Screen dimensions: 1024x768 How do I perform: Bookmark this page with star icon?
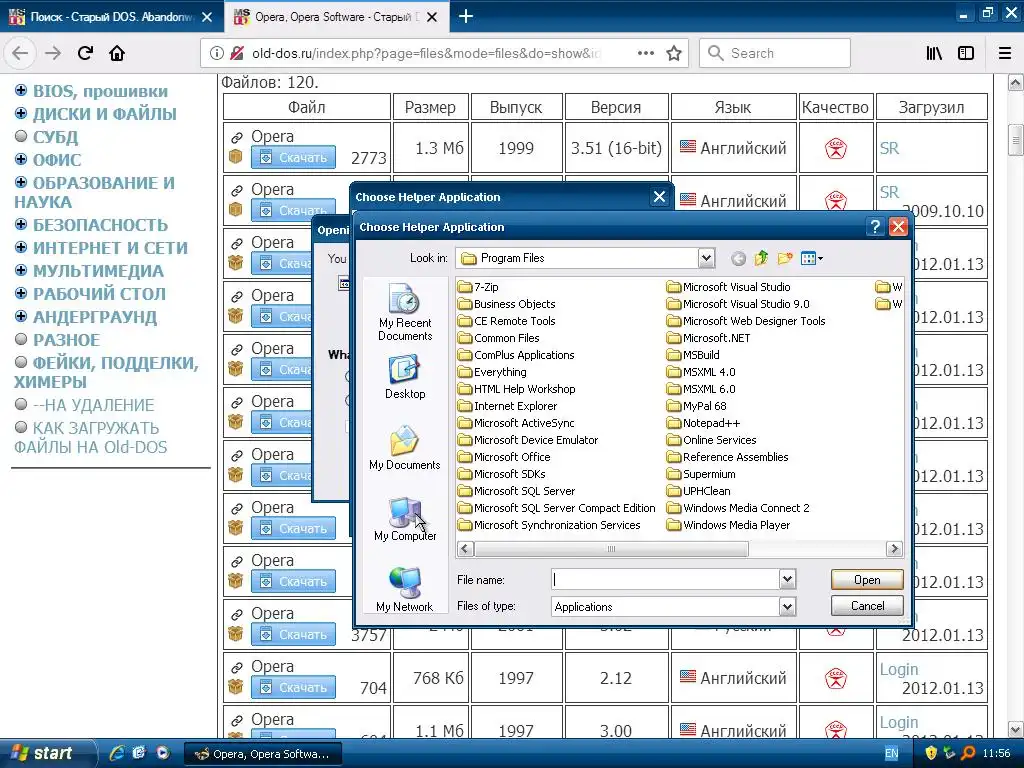coord(674,53)
